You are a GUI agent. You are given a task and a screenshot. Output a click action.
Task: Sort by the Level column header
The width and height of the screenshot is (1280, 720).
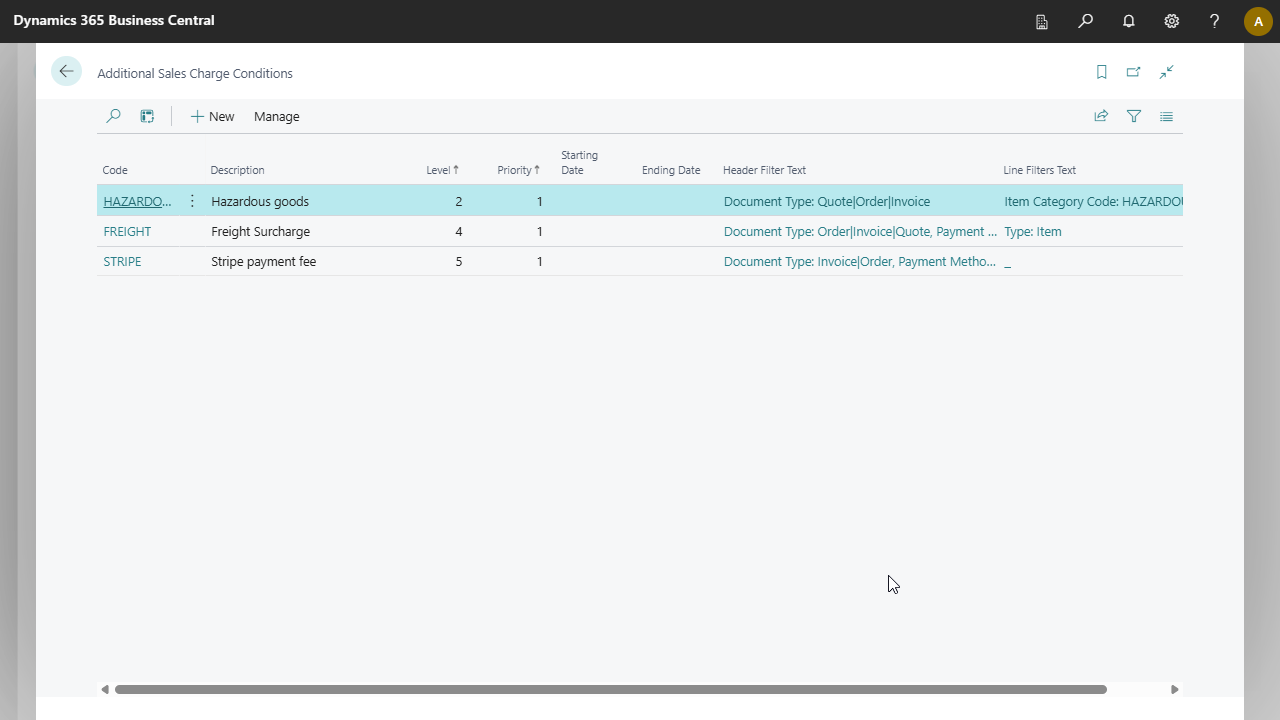tap(442, 170)
